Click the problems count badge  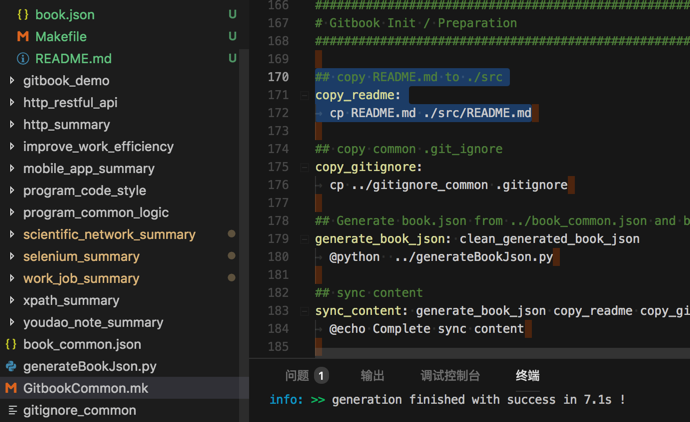pyautogui.click(x=321, y=376)
